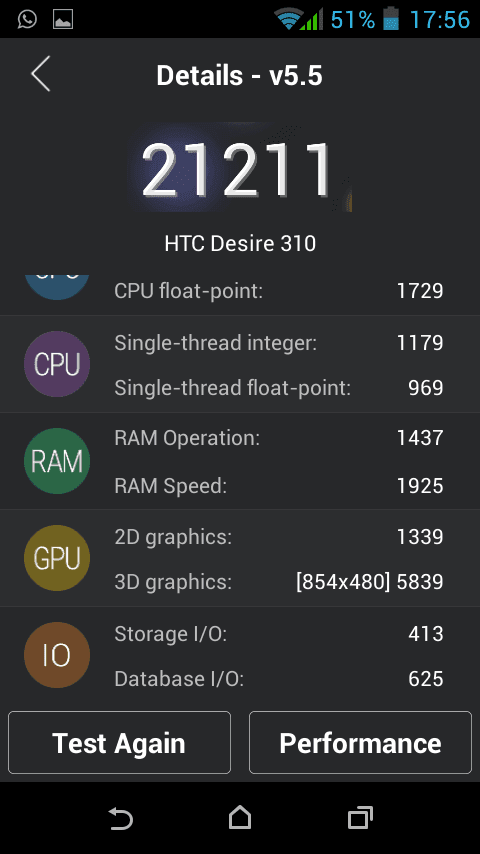Tap the Test Again button

(x=119, y=742)
